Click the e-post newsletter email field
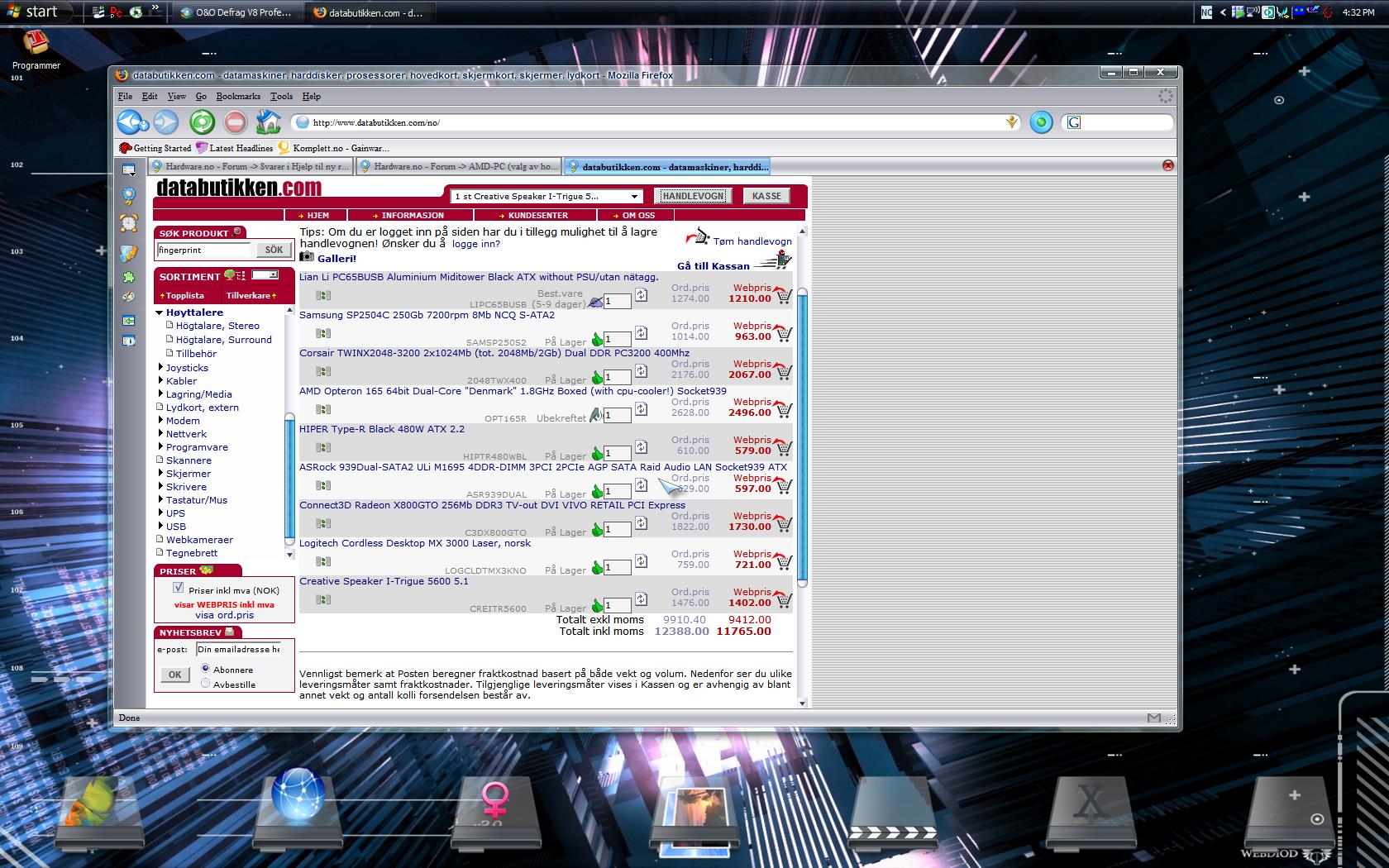This screenshot has height=868, width=1389. click(238, 649)
